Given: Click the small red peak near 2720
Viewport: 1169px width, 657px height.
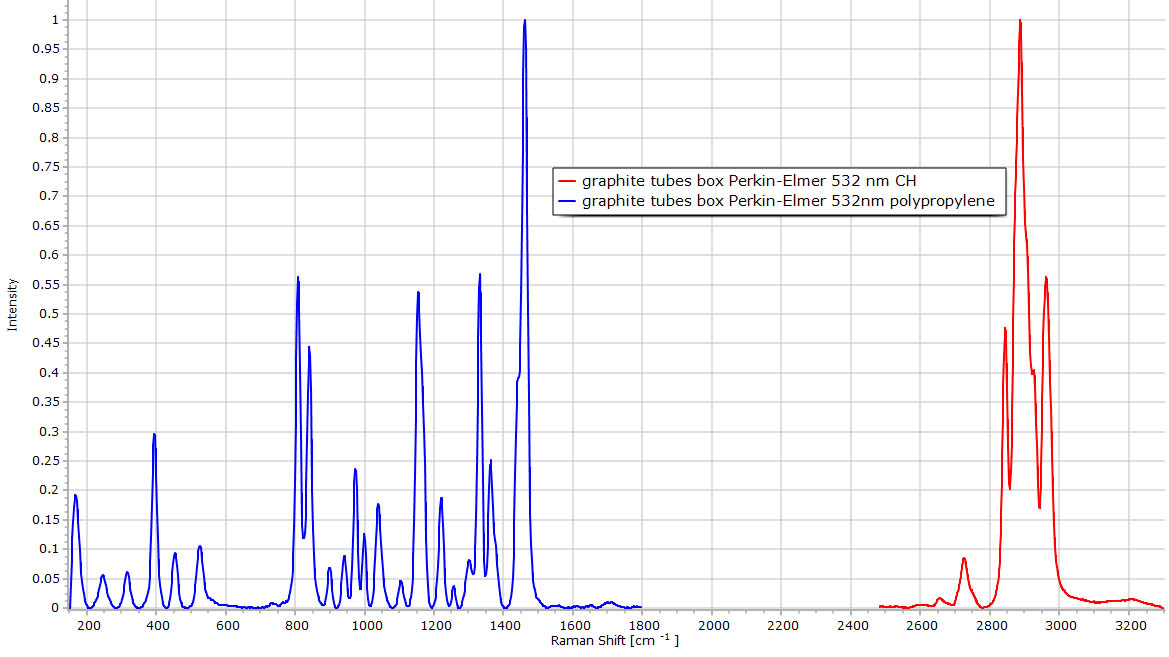Looking at the screenshot, I should 964,559.
